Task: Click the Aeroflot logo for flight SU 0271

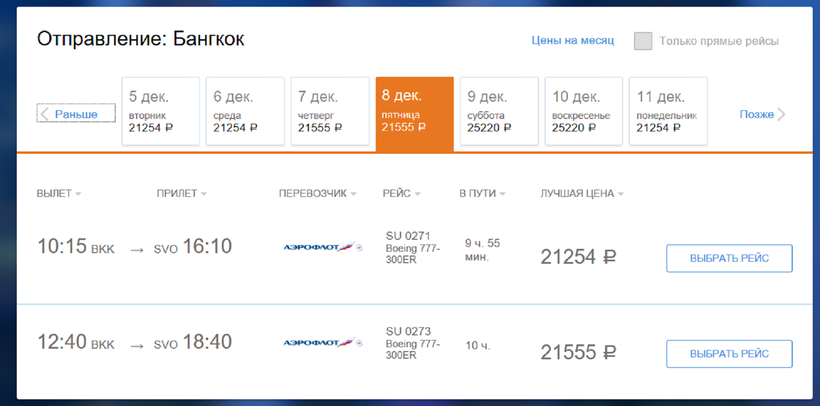Action: 323,247
